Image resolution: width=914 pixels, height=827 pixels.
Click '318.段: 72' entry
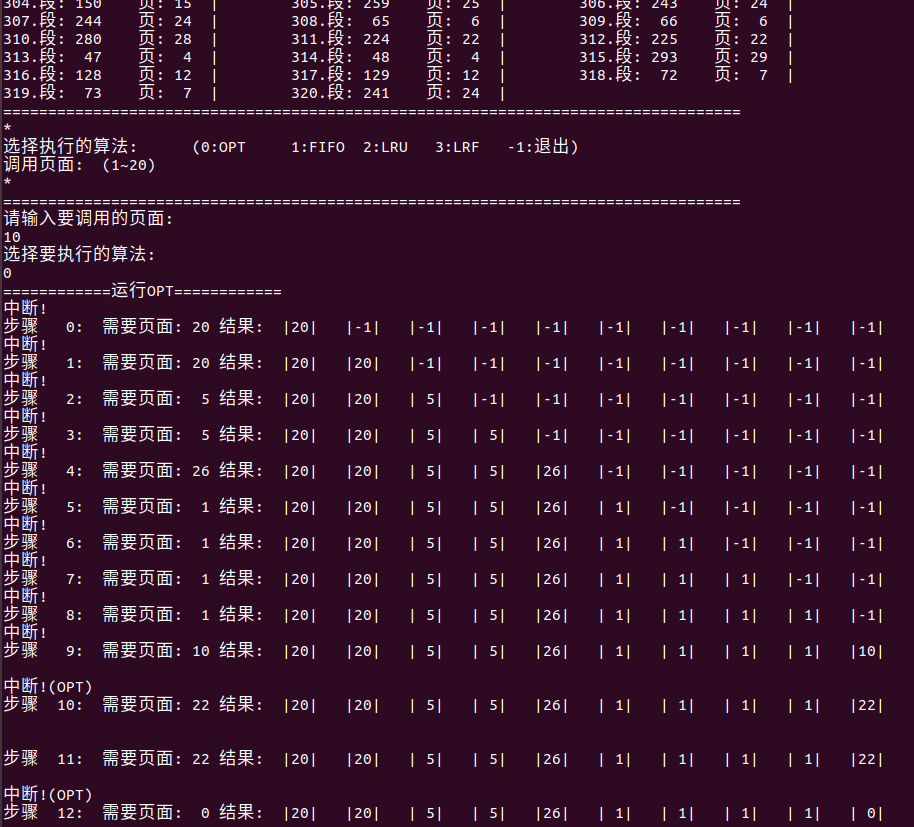[628, 75]
